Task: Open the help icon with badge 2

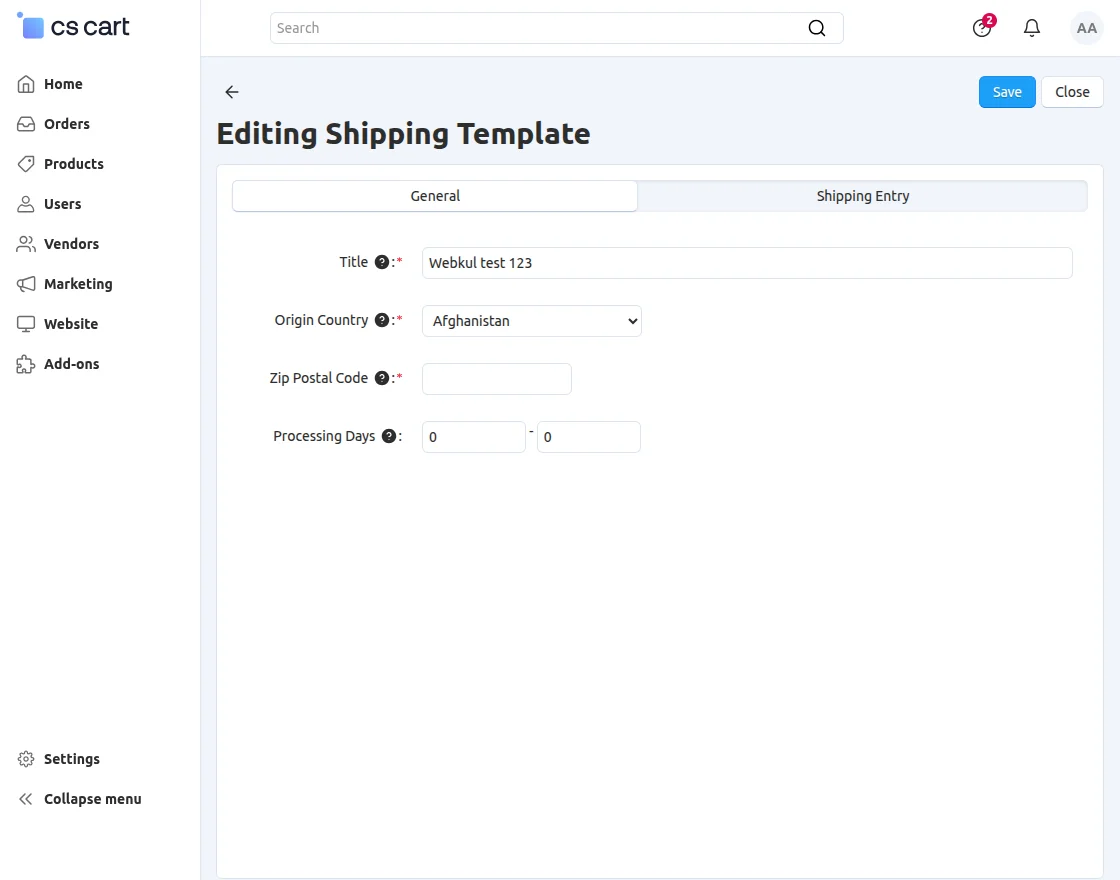Action: point(983,27)
